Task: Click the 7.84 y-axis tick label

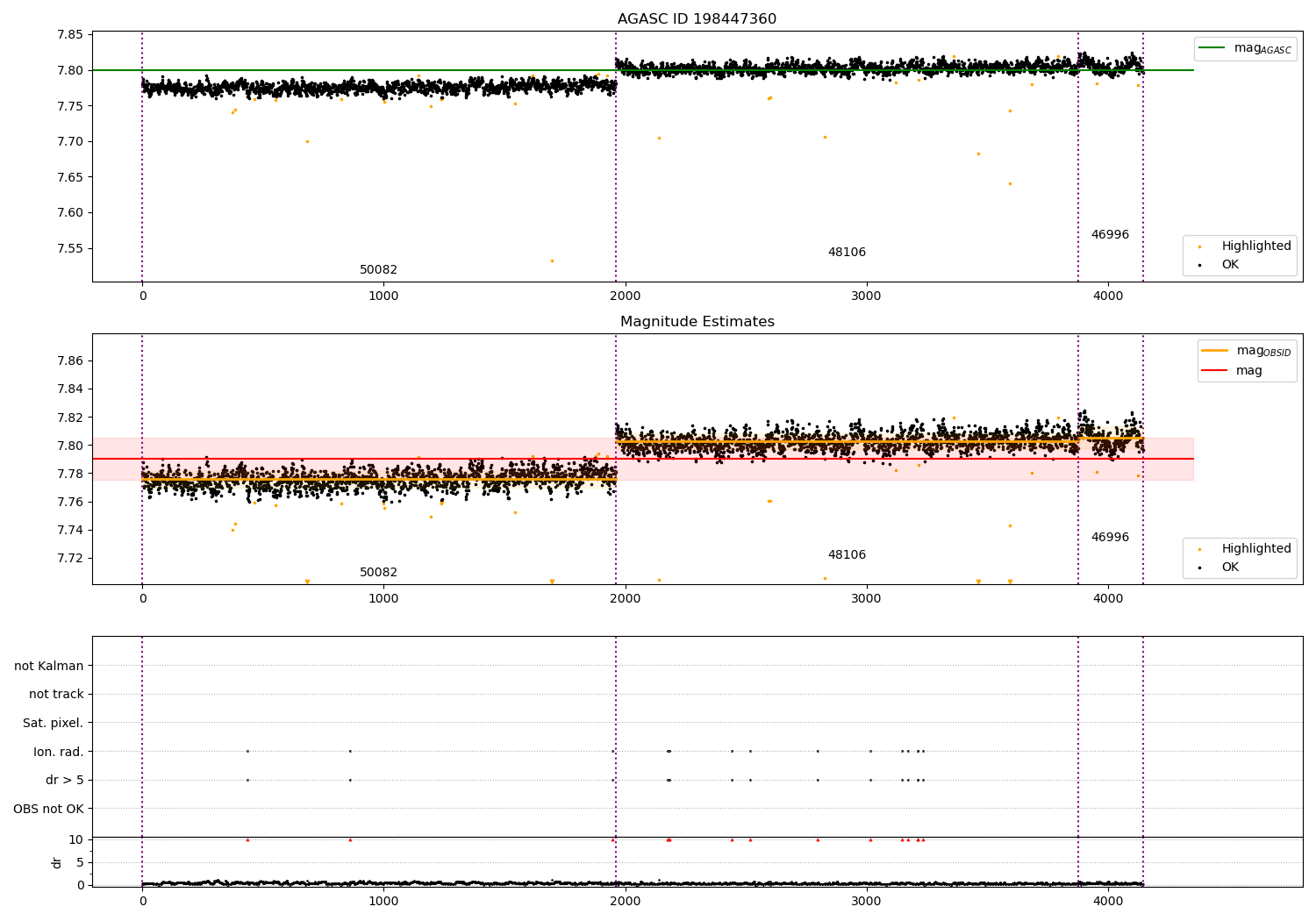Action: pos(69,389)
